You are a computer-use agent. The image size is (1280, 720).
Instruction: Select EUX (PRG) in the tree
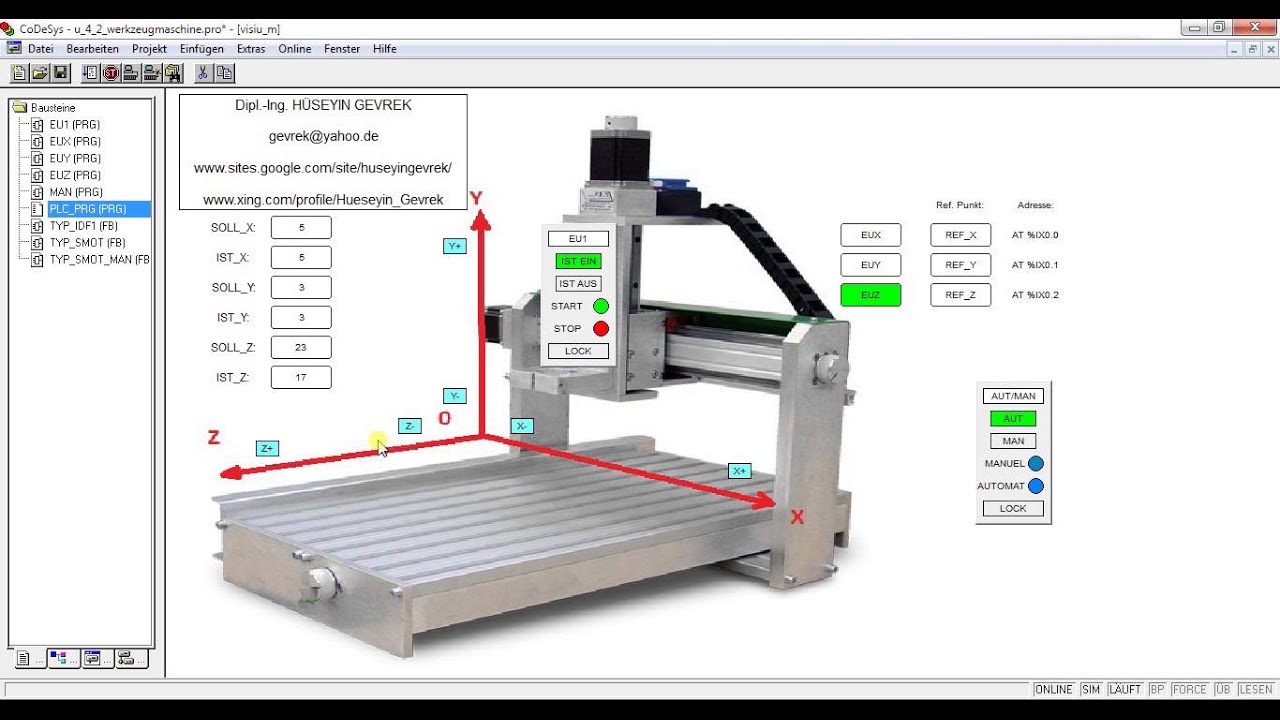pyautogui.click(x=75, y=142)
